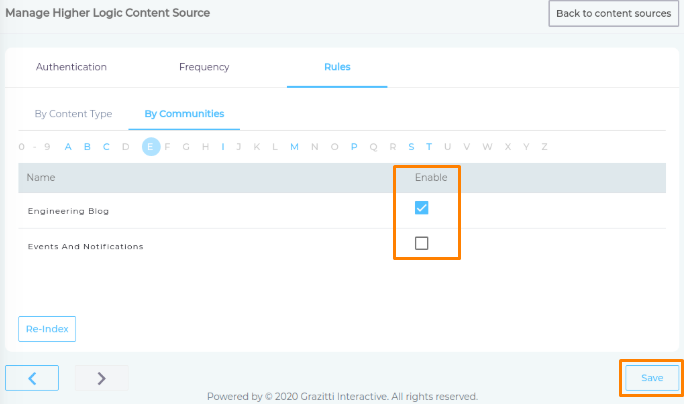
Task: Click the next step right arrow button
Action: (x=102, y=378)
